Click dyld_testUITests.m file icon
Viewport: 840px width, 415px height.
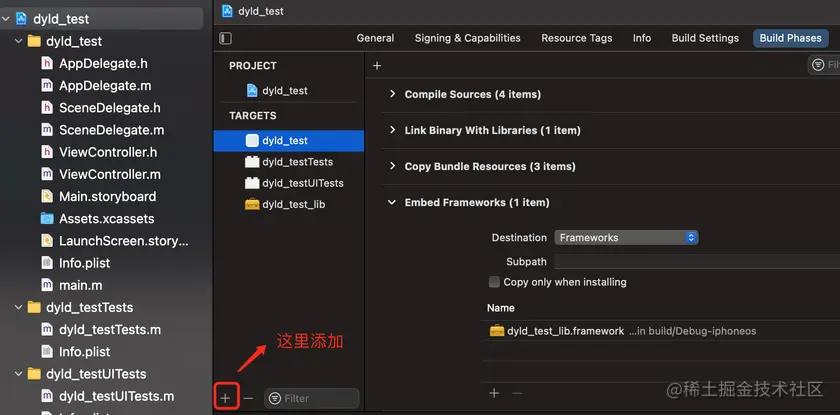(x=47, y=396)
